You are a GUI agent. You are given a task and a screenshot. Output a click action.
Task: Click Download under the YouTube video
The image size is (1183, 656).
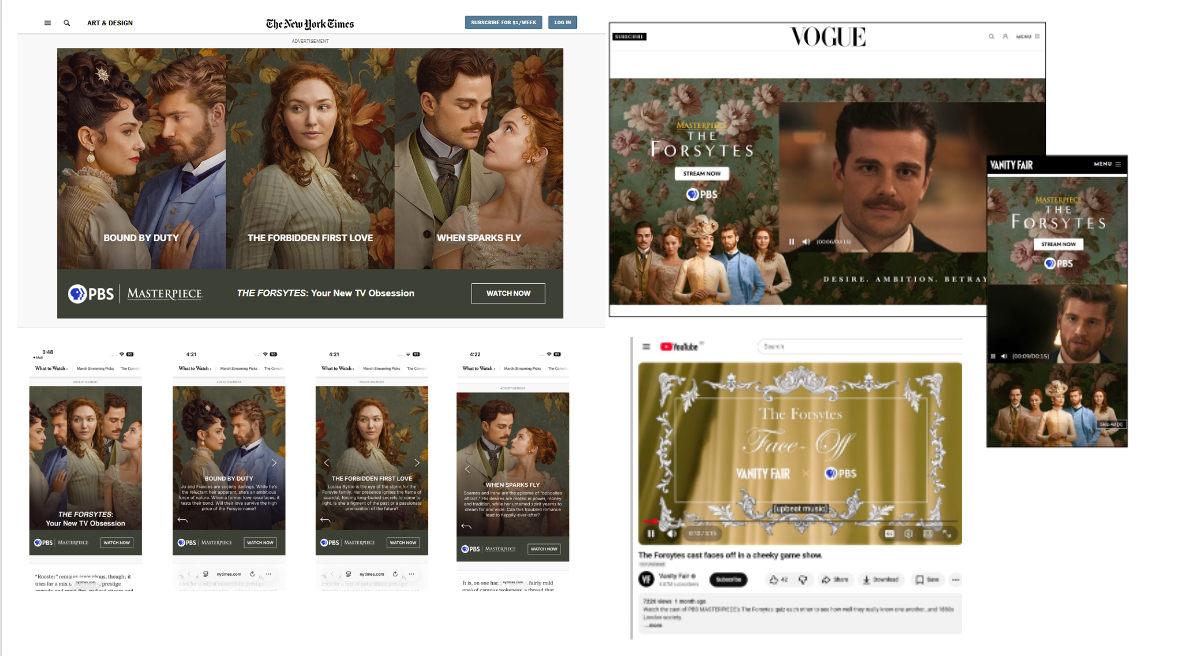(880, 580)
